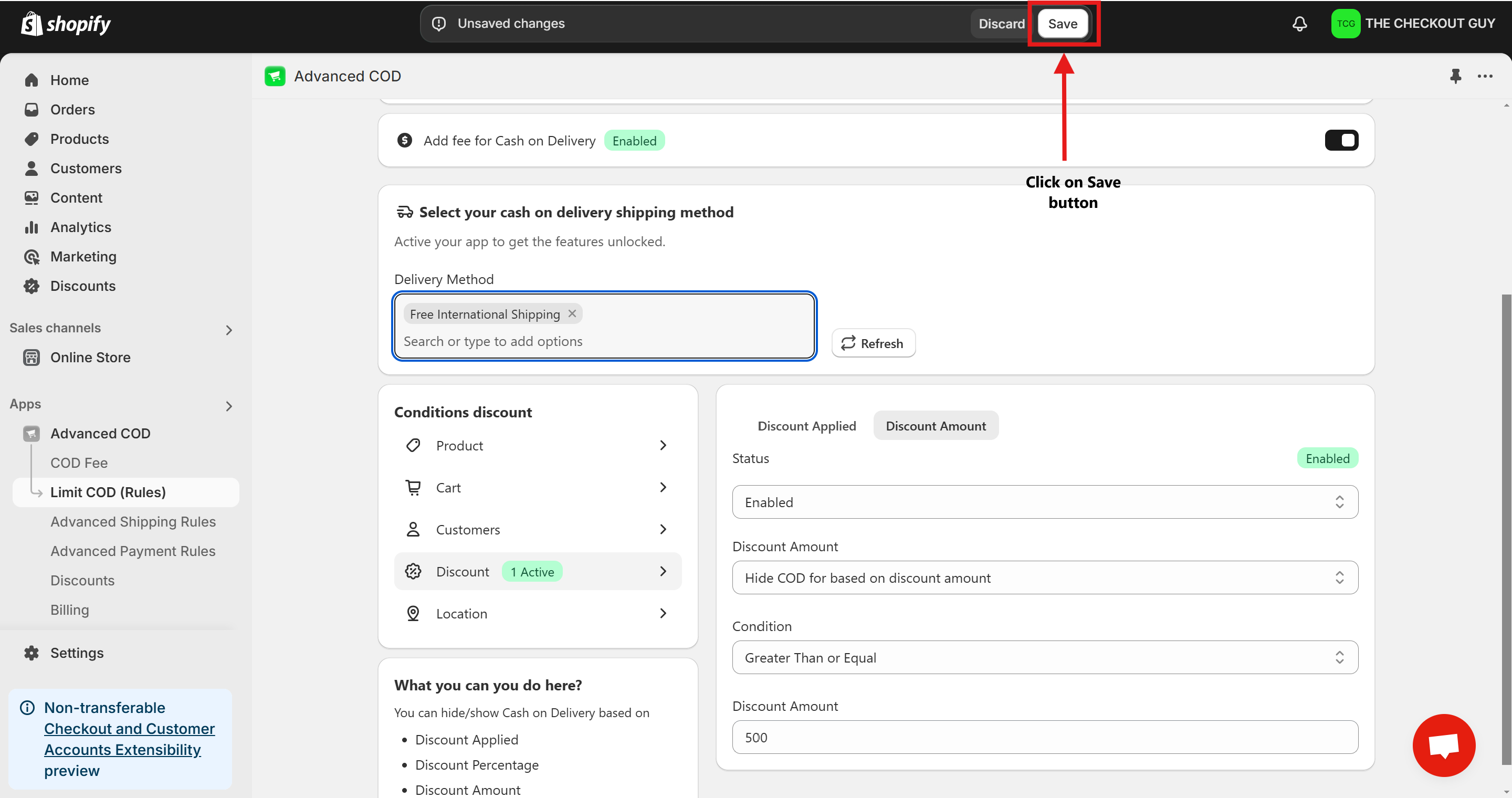
Task: Open the notifications bell
Action: tap(1299, 24)
